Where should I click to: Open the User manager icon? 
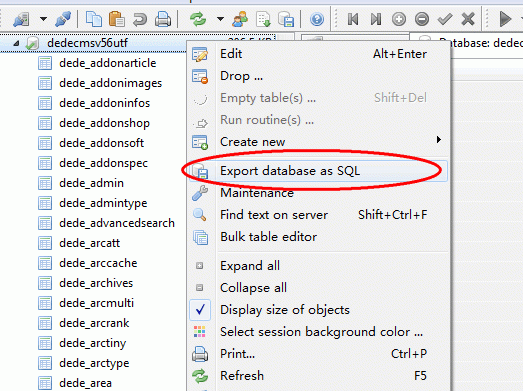(x=240, y=19)
